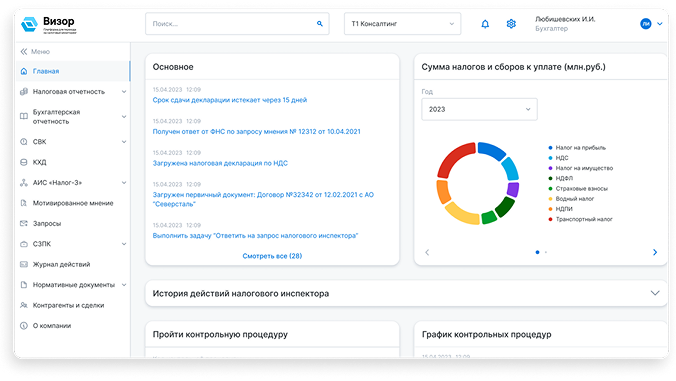Click Смотреть все (28) link

tap(272, 256)
